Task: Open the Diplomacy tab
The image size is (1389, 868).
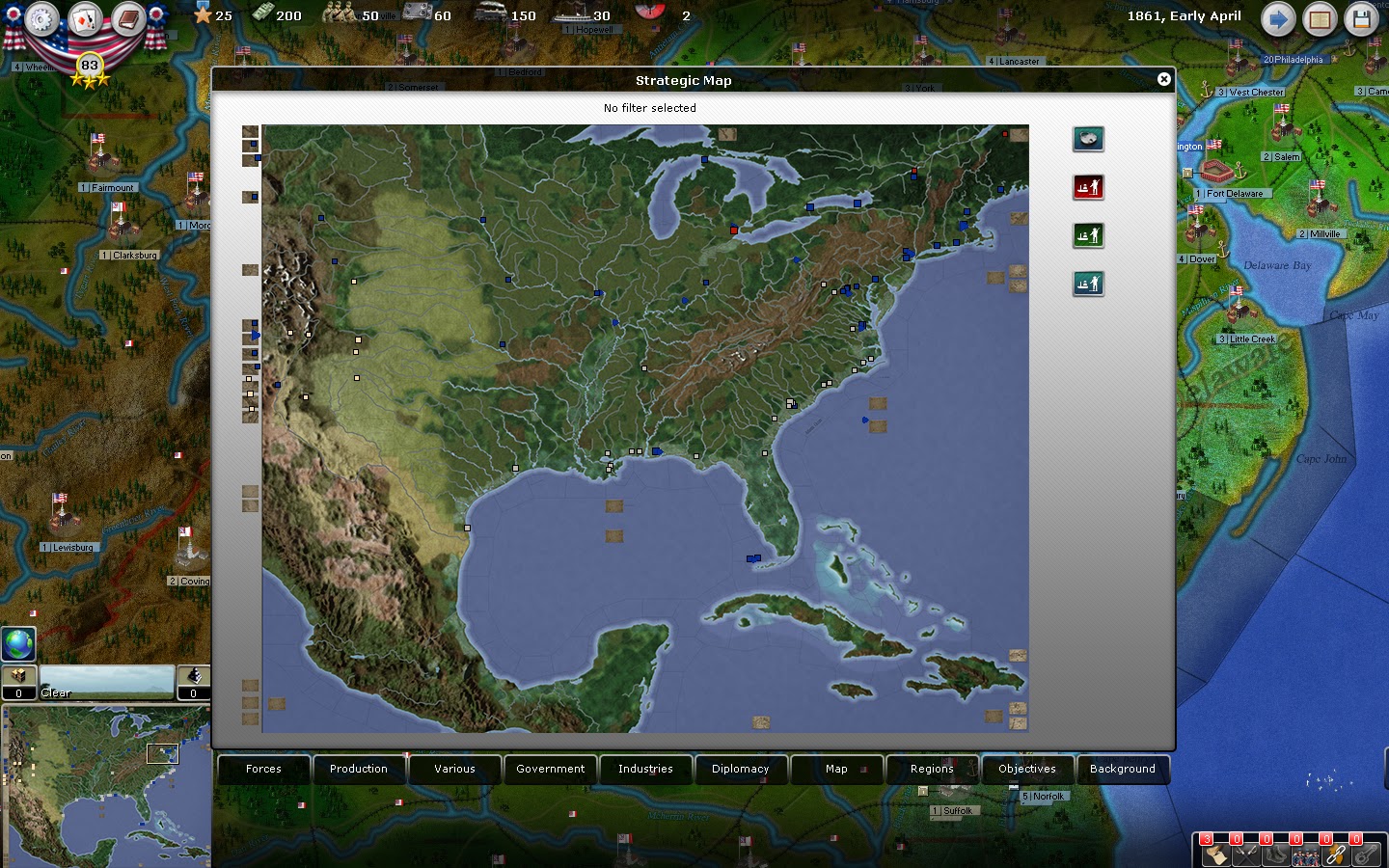Action: (741, 769)
